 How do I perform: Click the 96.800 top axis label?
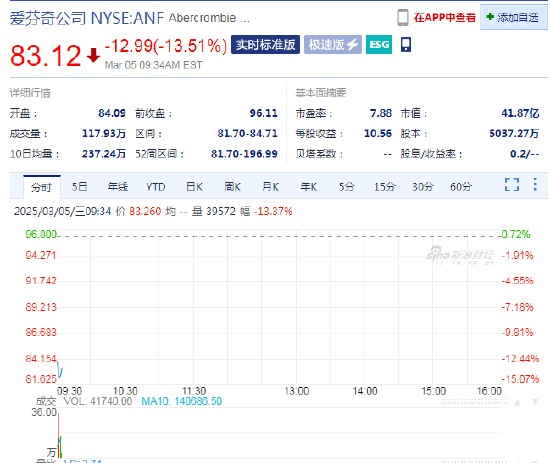[41, 234]
